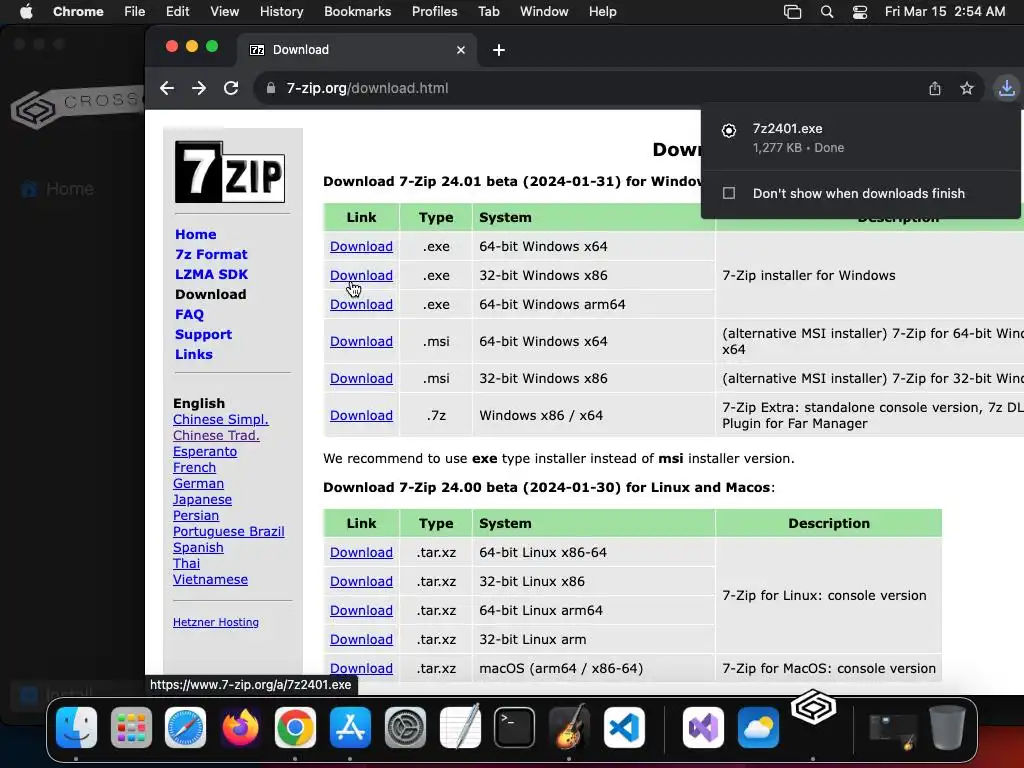
Task: Open Google Chrome from the dock
Action: pyautogui.click(x=295, y=728)
